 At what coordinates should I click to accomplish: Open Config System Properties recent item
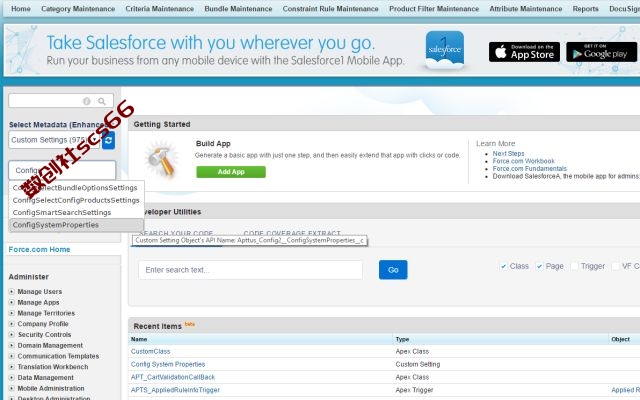168,364
